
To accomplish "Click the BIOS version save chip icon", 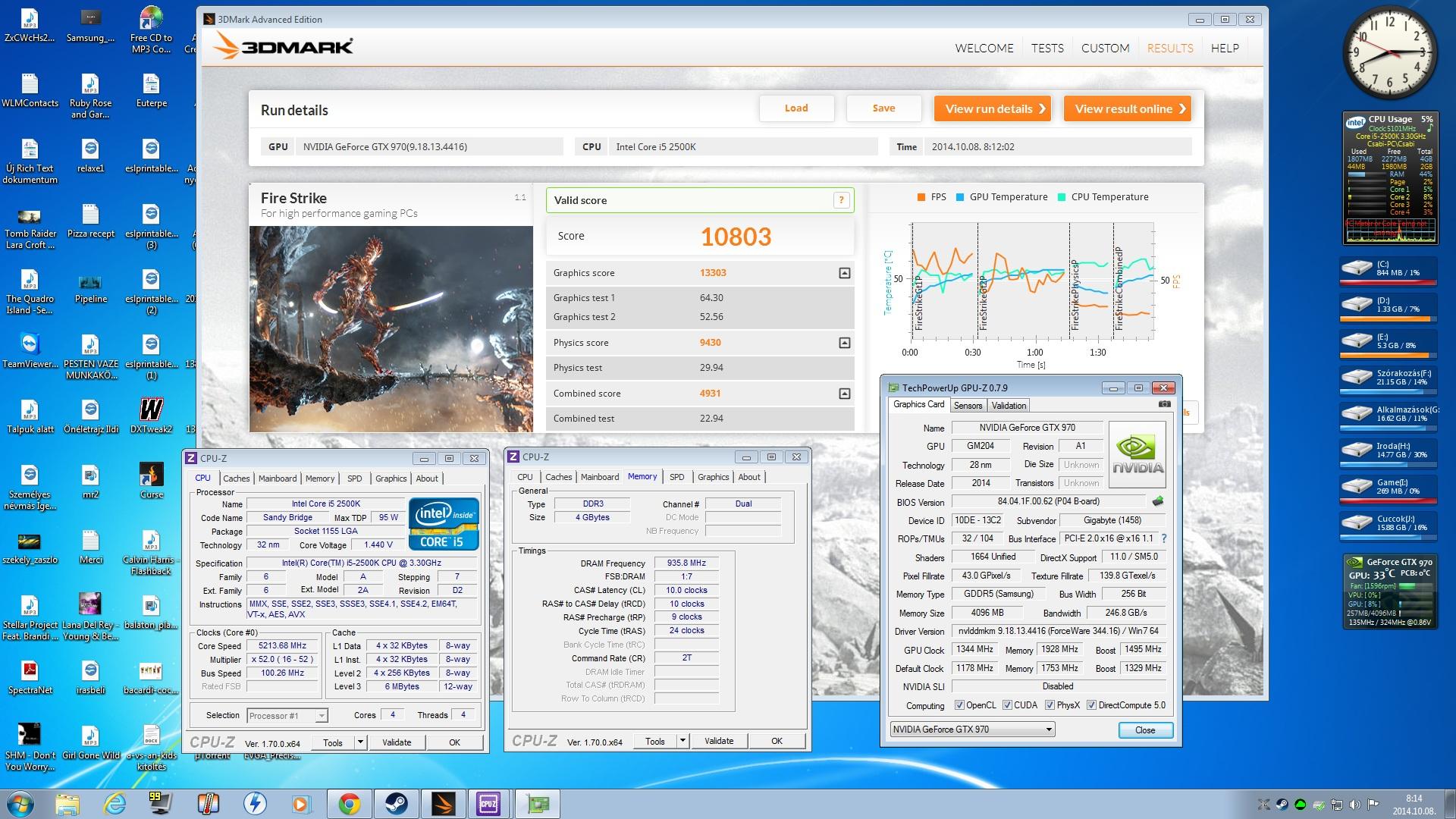I will pyautogui.click(x=1158, y=501).
